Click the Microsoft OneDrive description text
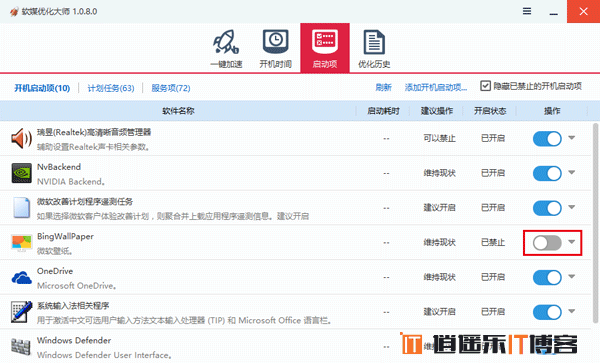This screenshot has height=363, width=600. pos(77,286)
